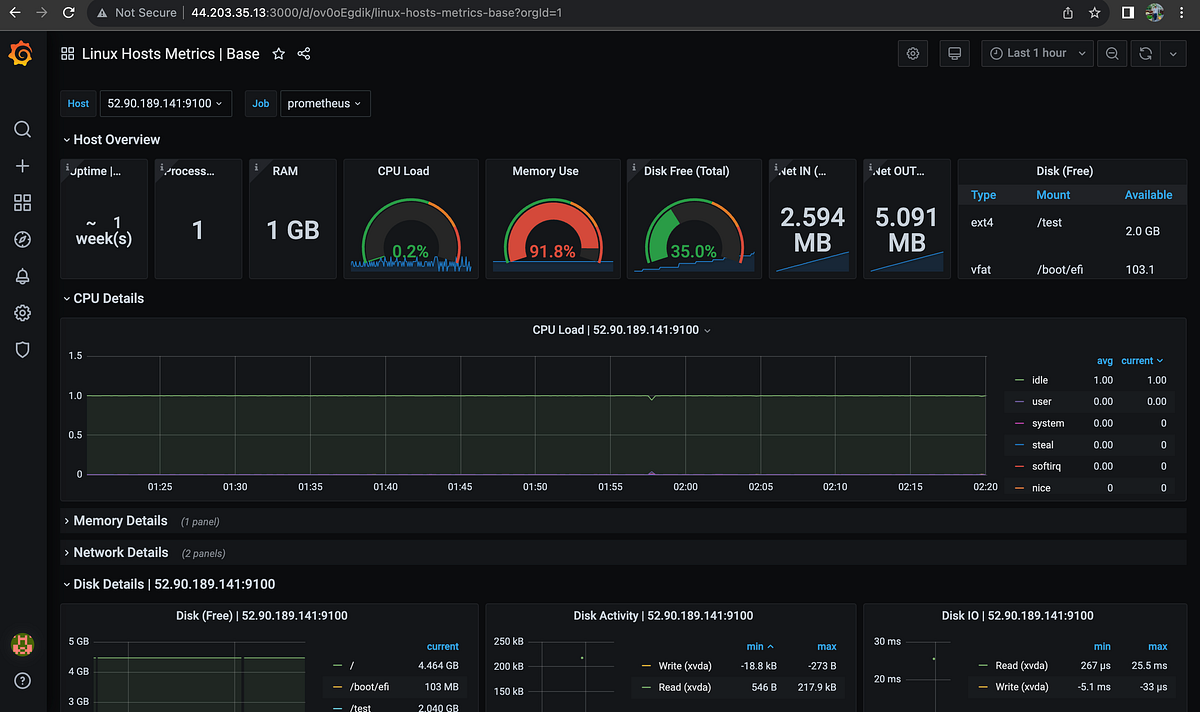Open the Help question mark icon
Screen dimensions: 1200x712
coord(22,681)
